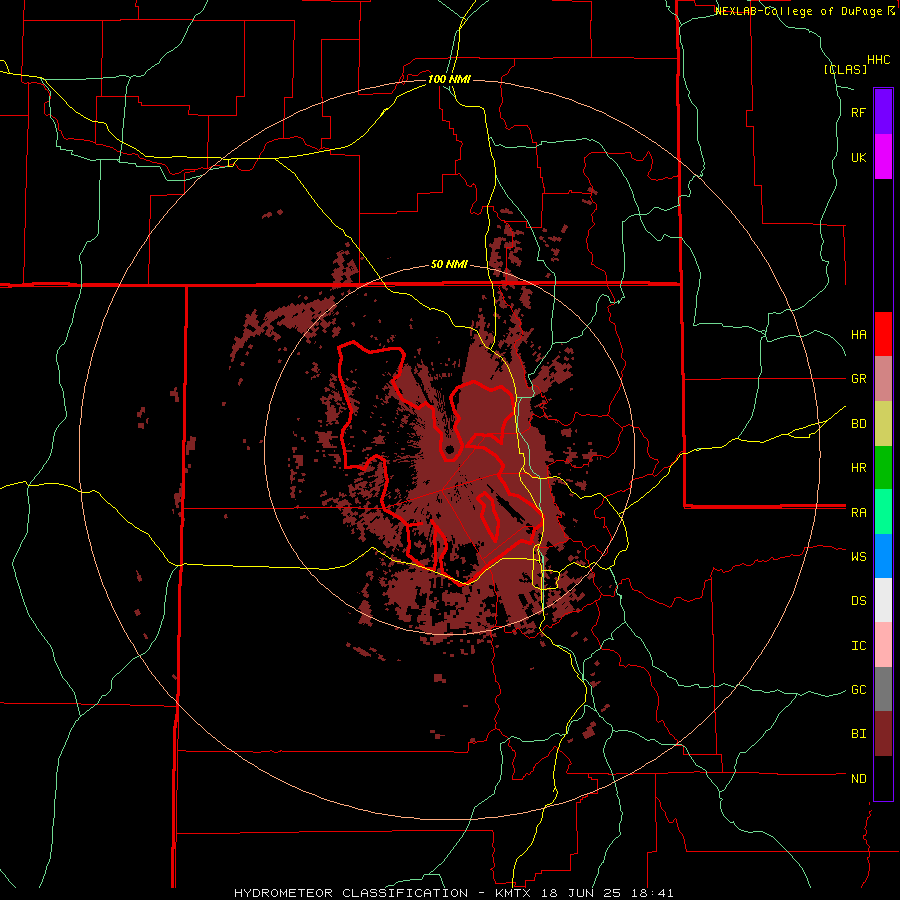Click the HR green legend swatch
900x900 pixels.
point(883,468)
